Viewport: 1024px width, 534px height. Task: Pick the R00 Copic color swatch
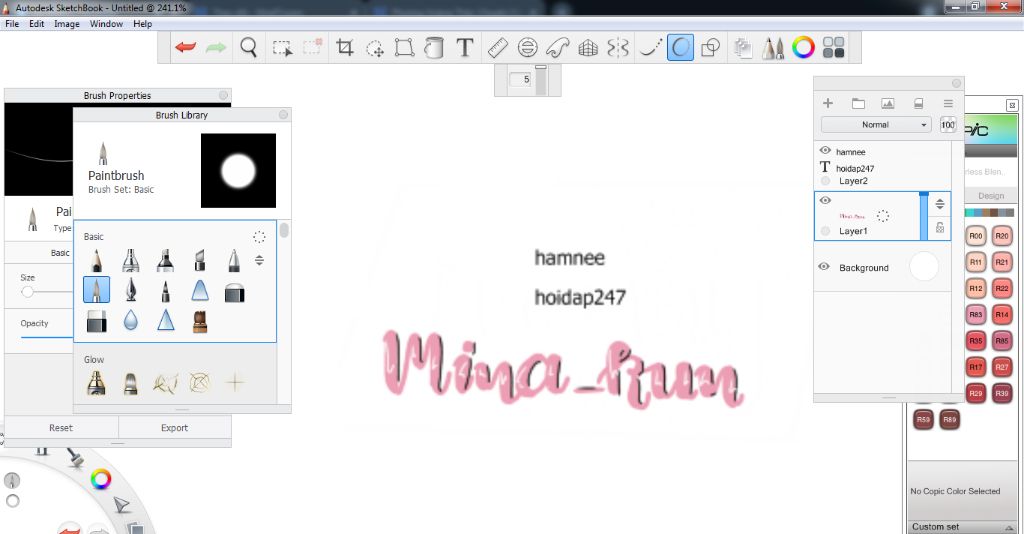[x=976, y=236]
